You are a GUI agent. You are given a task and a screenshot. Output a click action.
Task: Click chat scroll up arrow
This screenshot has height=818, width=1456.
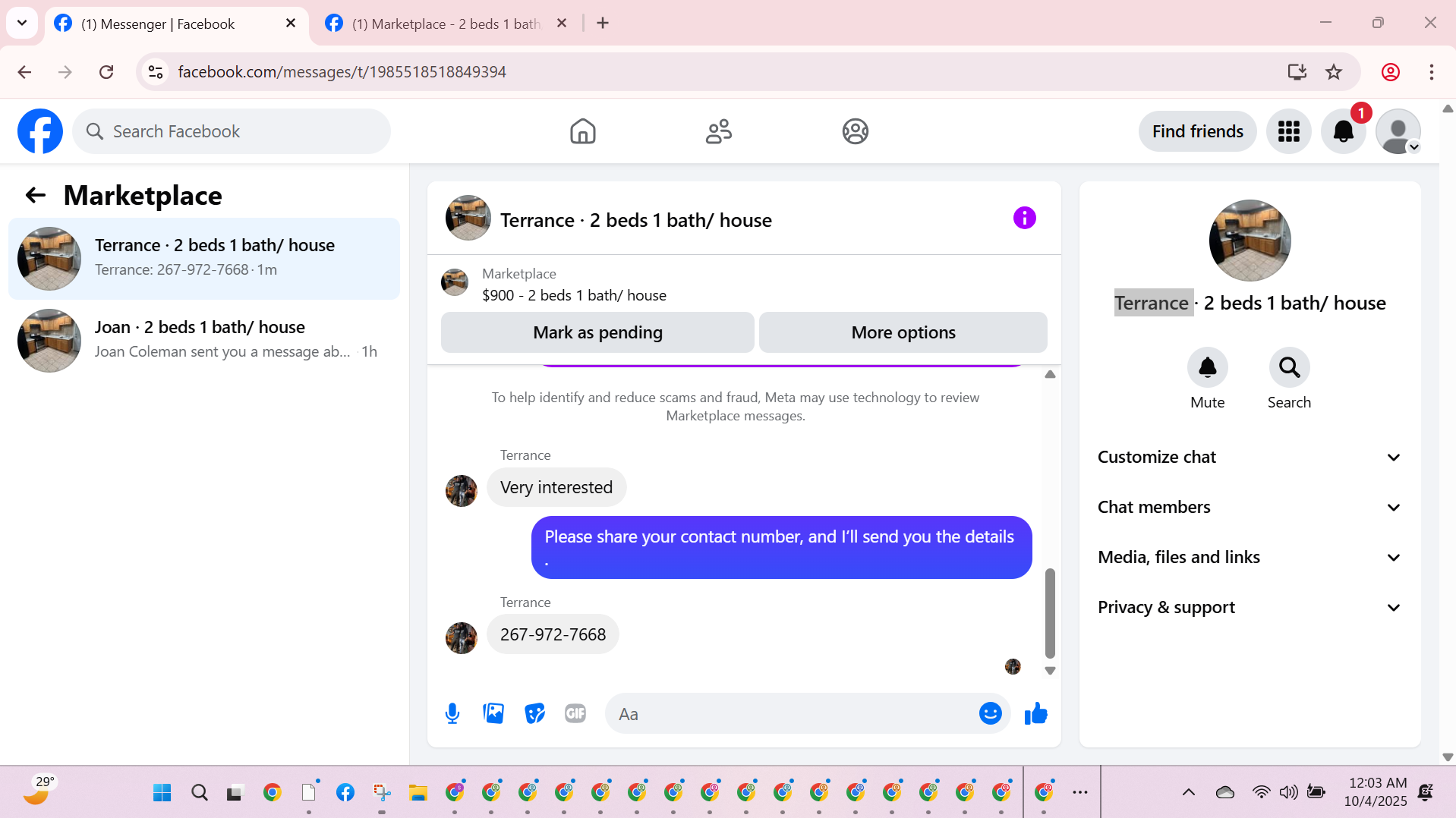pyautogui.click(x=1050, y=374)
